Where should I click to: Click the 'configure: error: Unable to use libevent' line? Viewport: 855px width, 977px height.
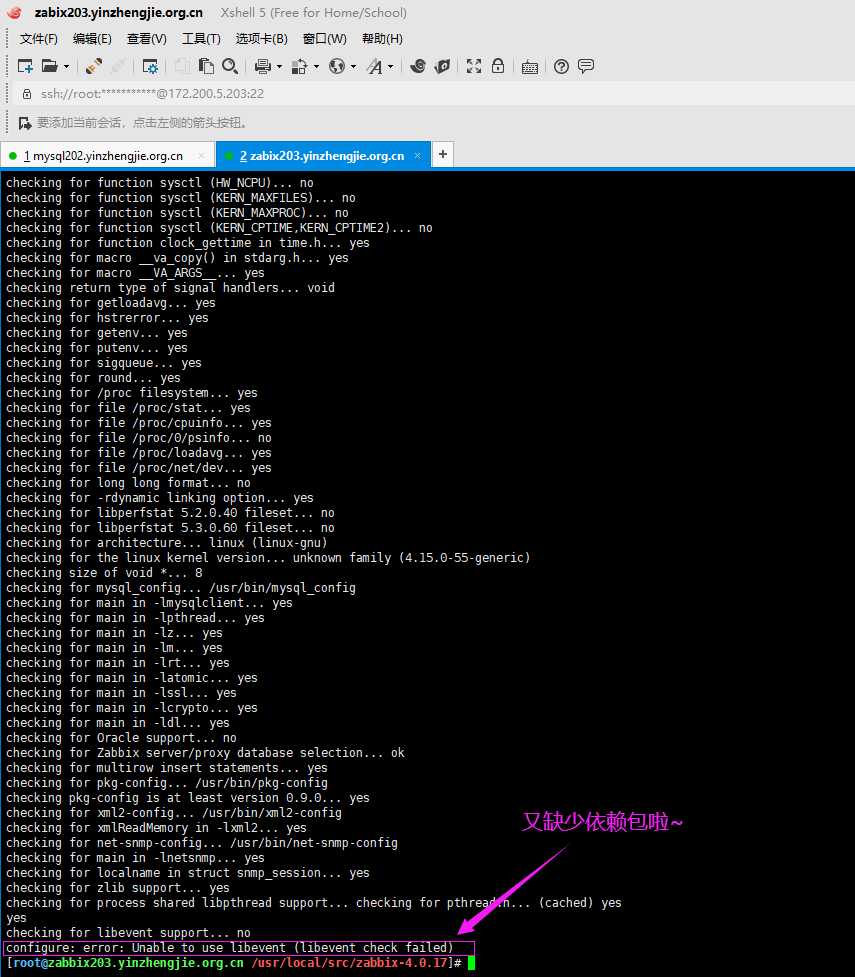click(229, 948)
